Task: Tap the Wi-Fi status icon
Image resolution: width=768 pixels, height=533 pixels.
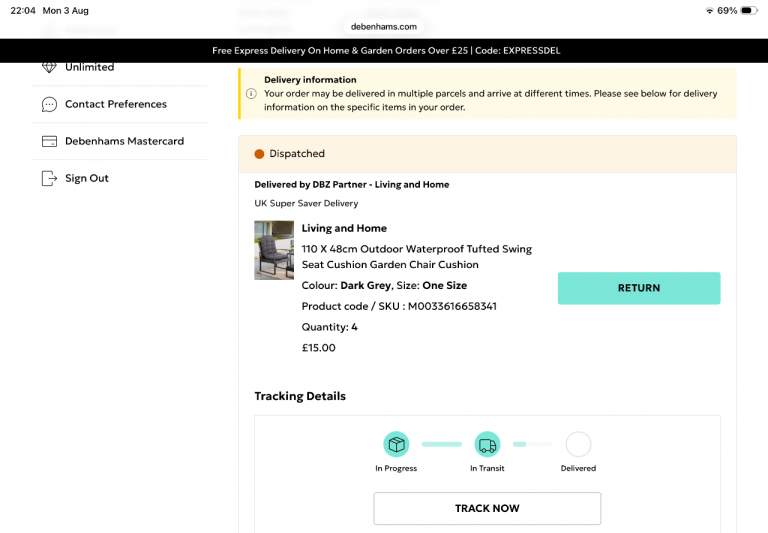Action: coord(709,11)
